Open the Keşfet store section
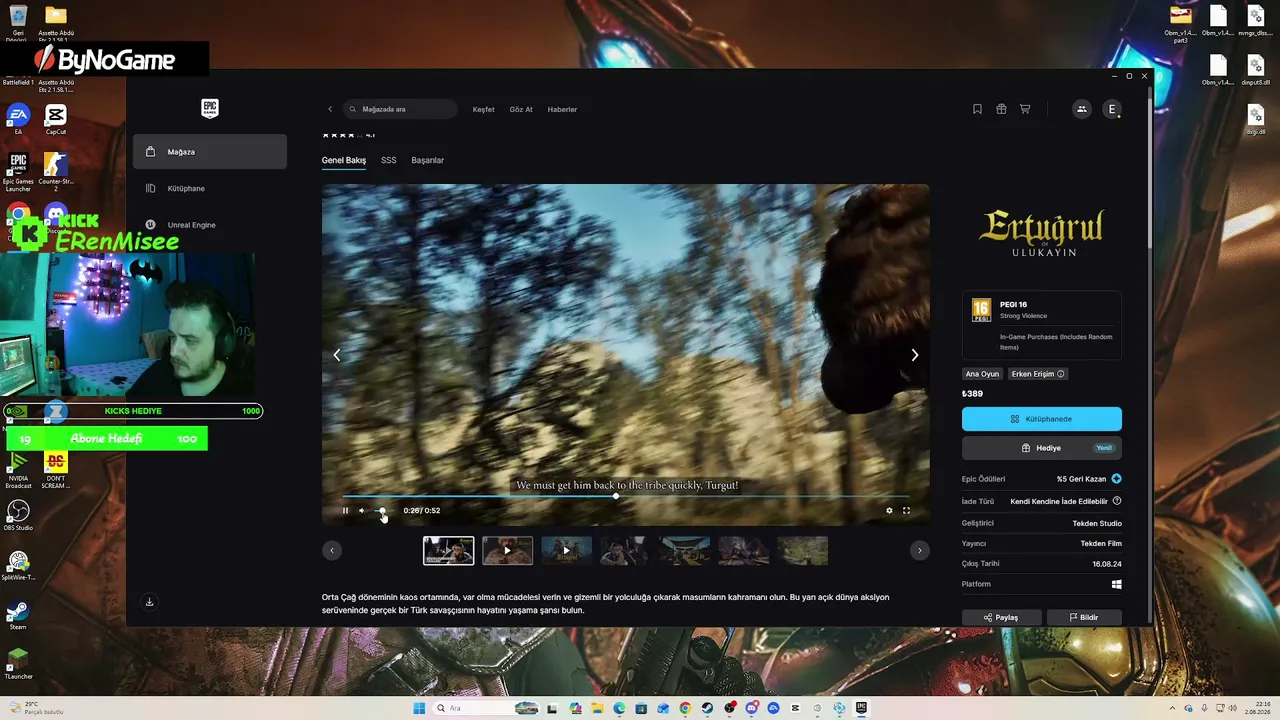The height and width of the screenshot is (720, 1280). pyautogui.click(x=484, y=109)
